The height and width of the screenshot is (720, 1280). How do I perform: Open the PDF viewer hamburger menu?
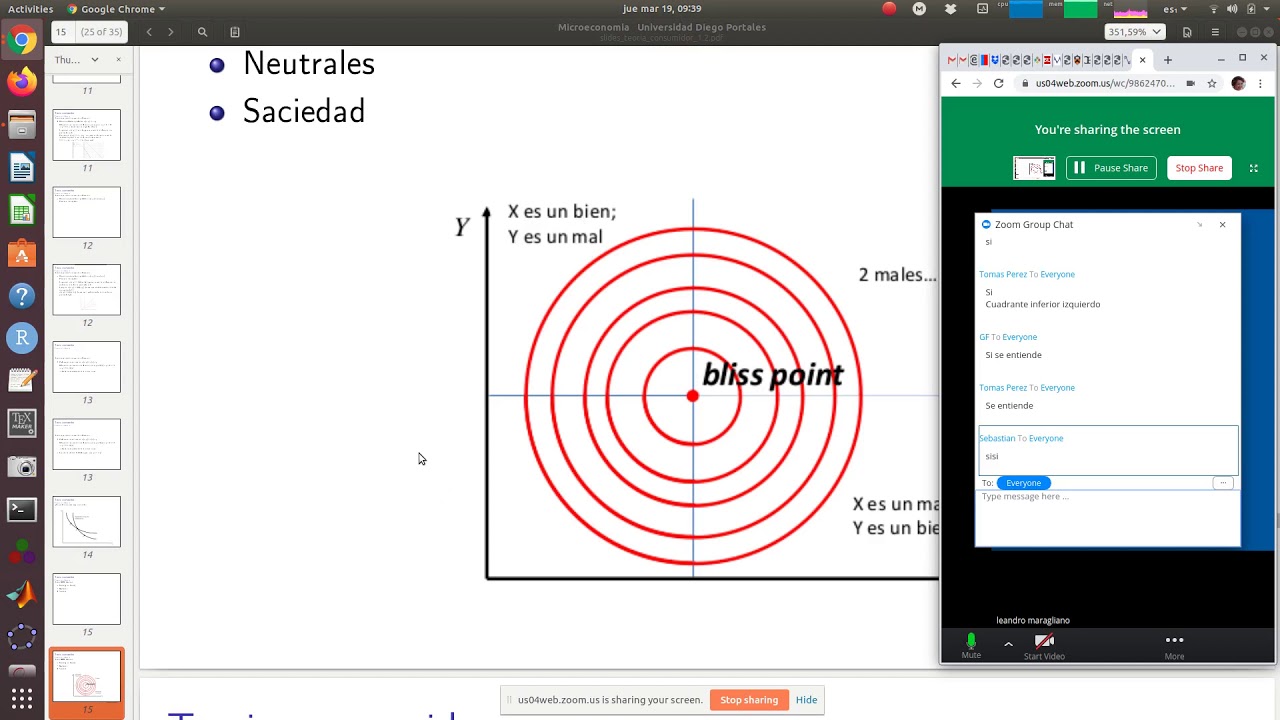[x=1215, y=32]
